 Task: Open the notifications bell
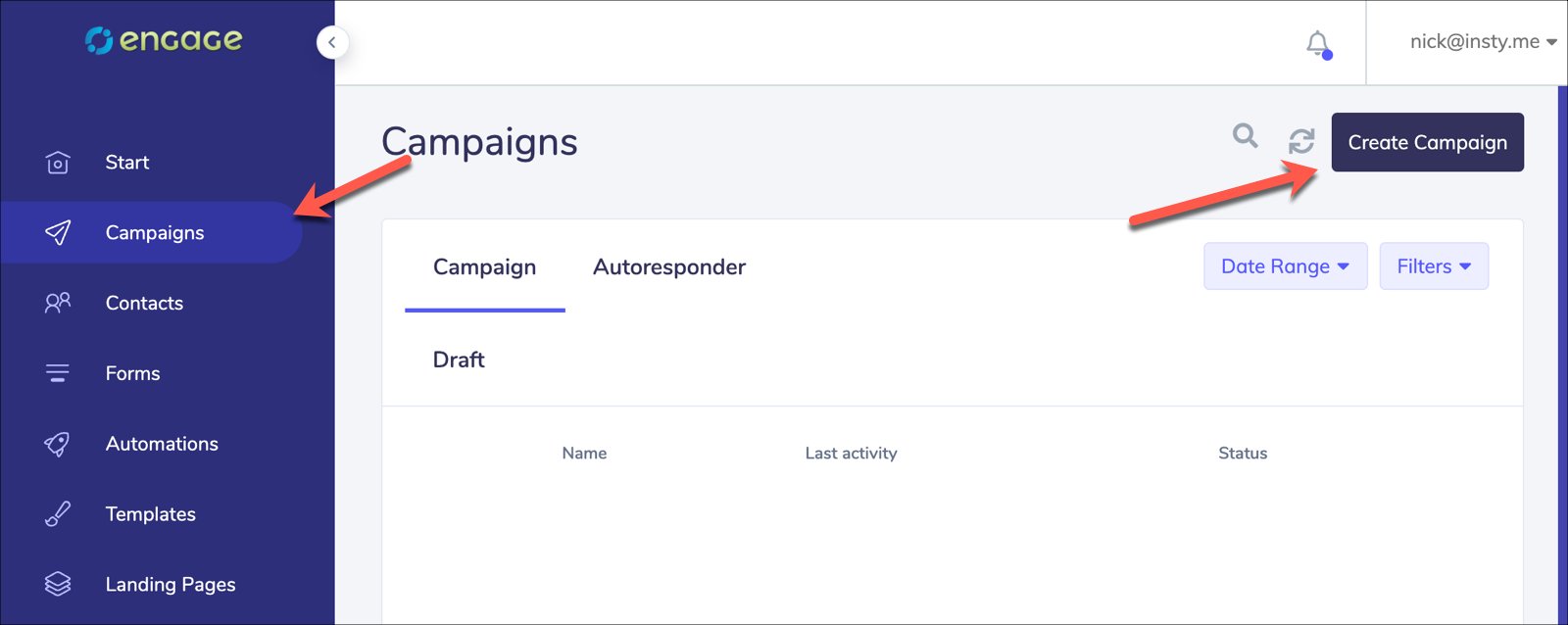coord(1318,44)
